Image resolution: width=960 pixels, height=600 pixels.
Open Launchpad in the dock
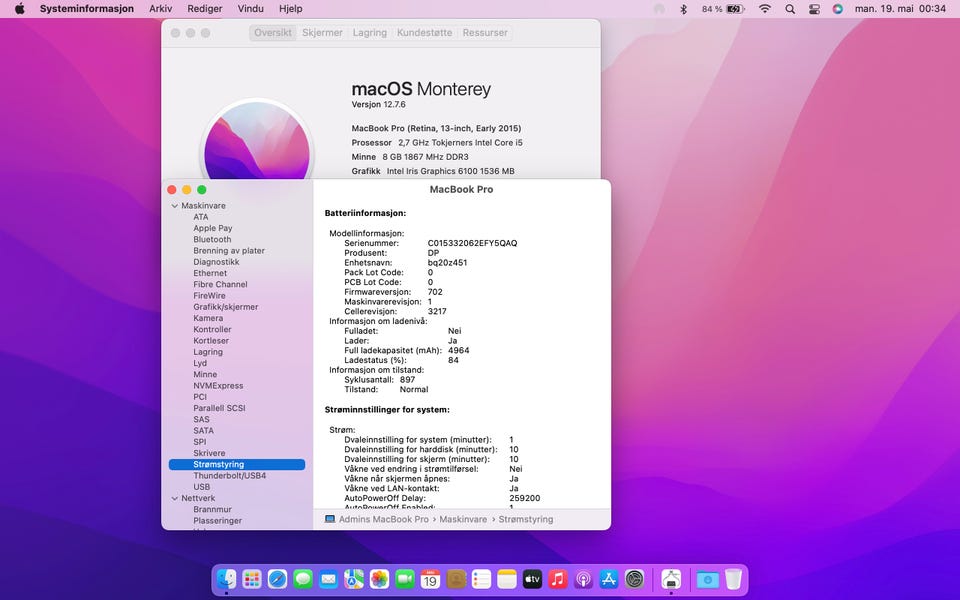point(252,579)
